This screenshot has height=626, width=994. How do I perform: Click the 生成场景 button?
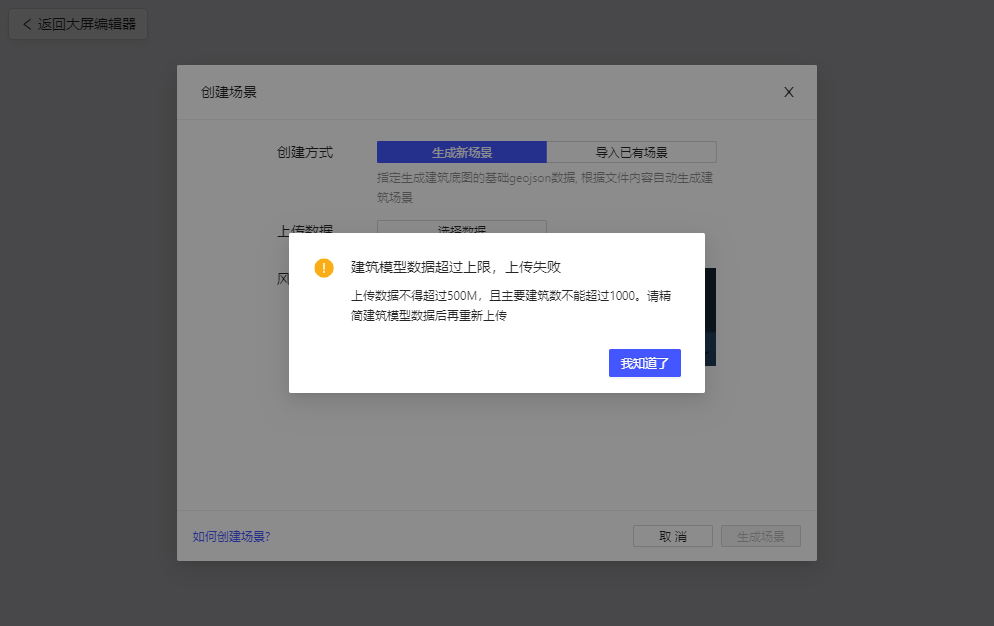[x=761, y=536]
